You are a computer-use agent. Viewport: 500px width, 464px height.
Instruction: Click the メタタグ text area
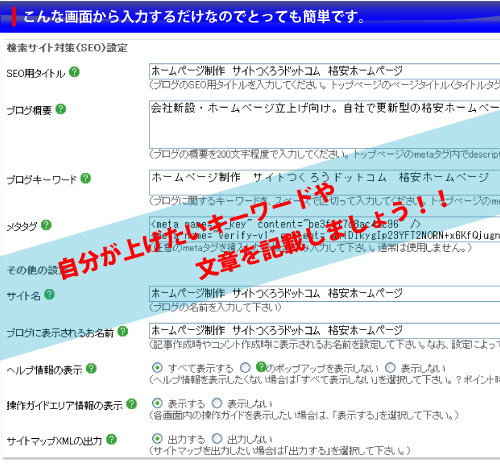(x=324, y=230)
